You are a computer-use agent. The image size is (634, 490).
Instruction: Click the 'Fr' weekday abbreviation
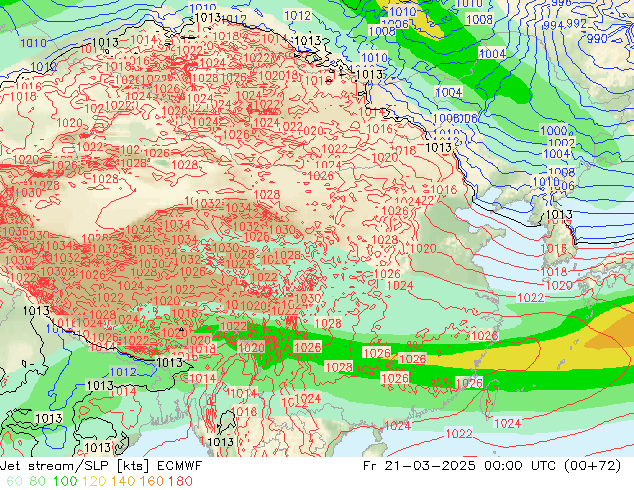click(x=370, y=466)
